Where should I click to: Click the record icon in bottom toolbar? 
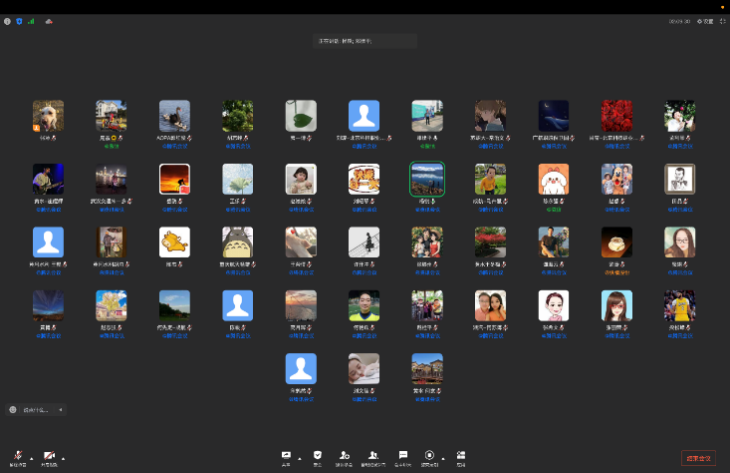pyautogui.click(x=430, y=455)
